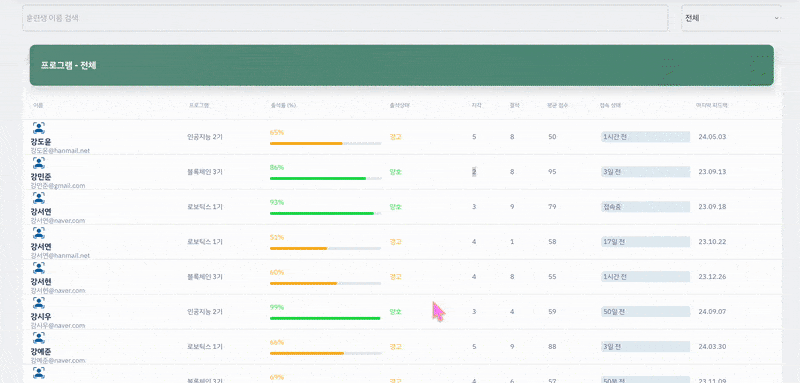
Task: Click the 접속중 status badge
Action: [645, 207]
